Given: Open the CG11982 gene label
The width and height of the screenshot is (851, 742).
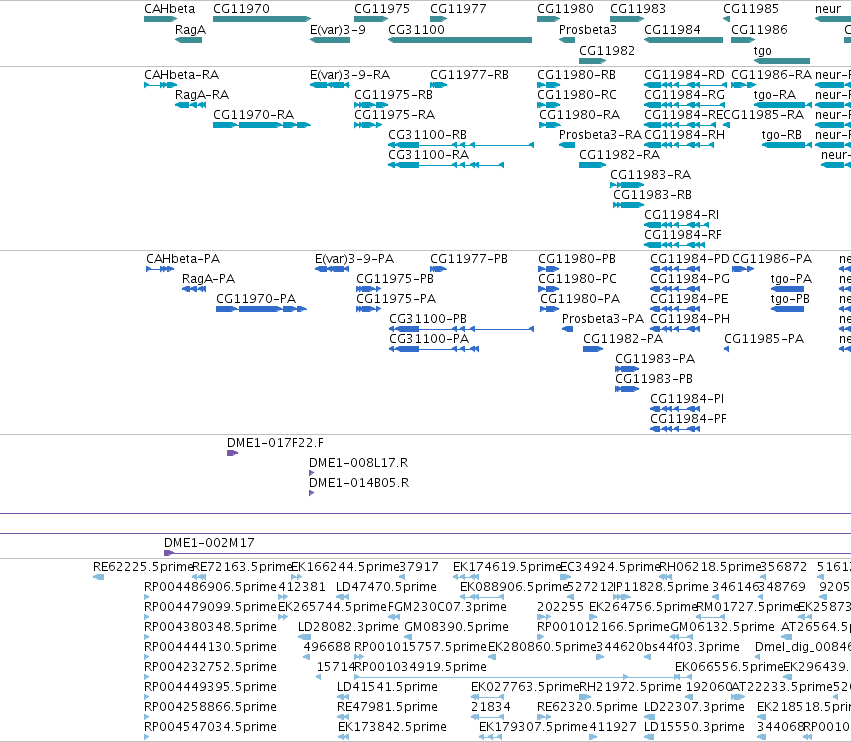Looking at the screenshot, I should point(607,50).
